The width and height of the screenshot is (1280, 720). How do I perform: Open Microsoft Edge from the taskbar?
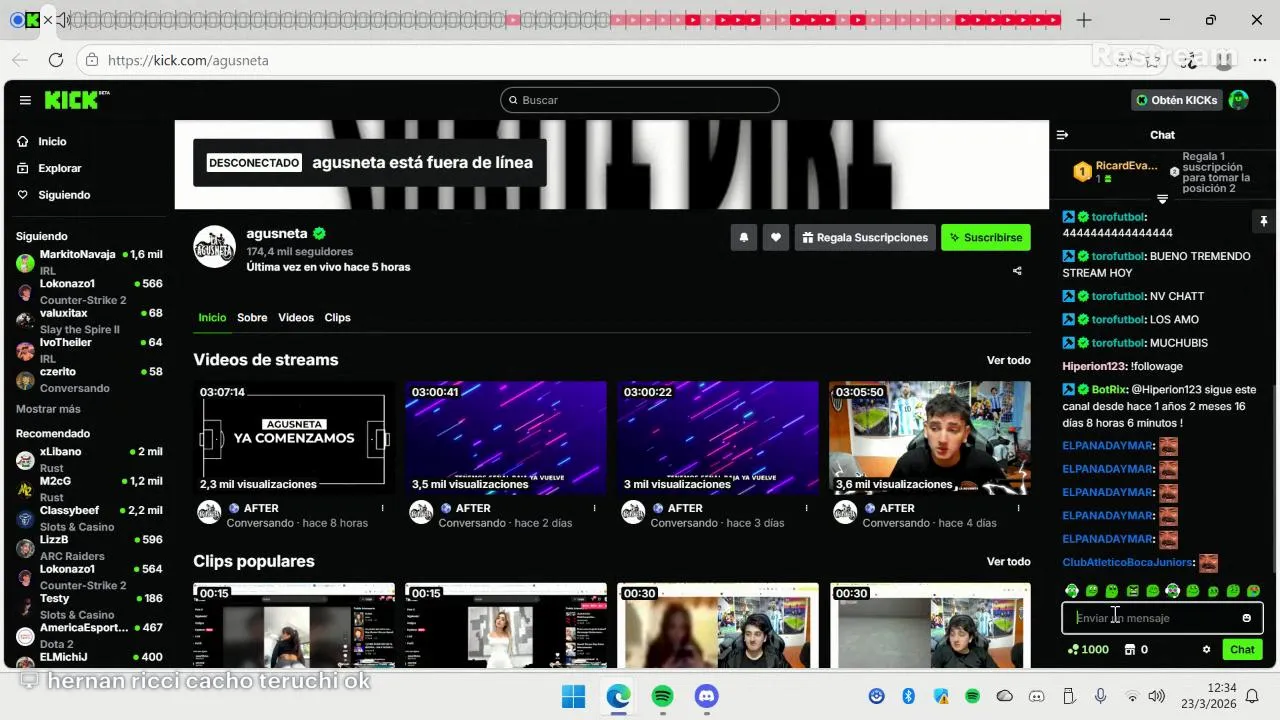pyautogui.click(x=618, y=696)
